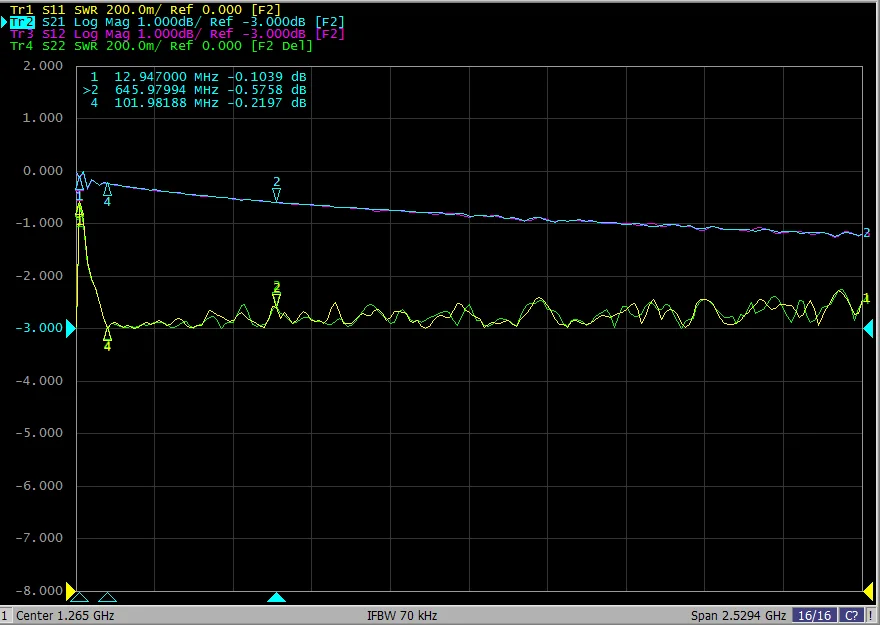Click the trace number 1 tag at right end of yellow trace

tap(866, 298)
